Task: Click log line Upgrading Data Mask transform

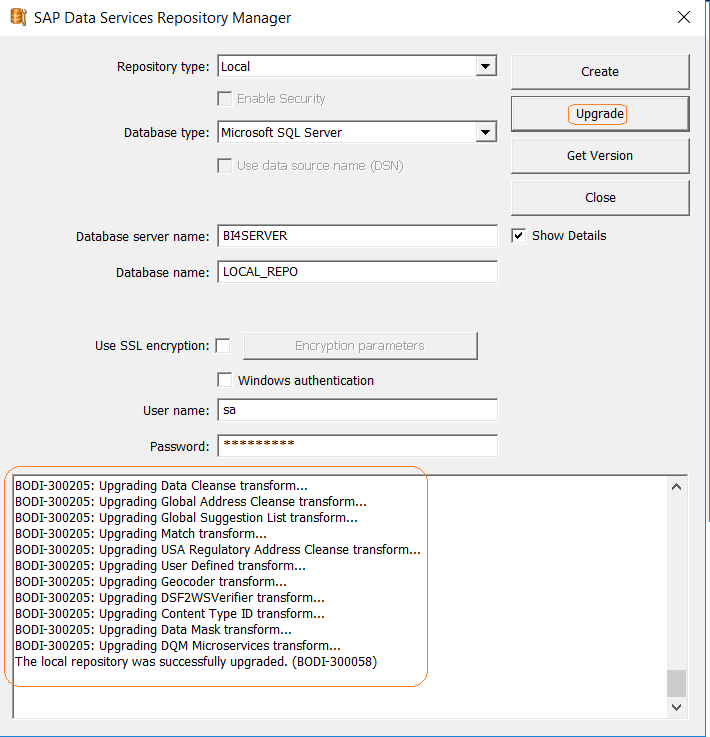Action: click(153, 629)
